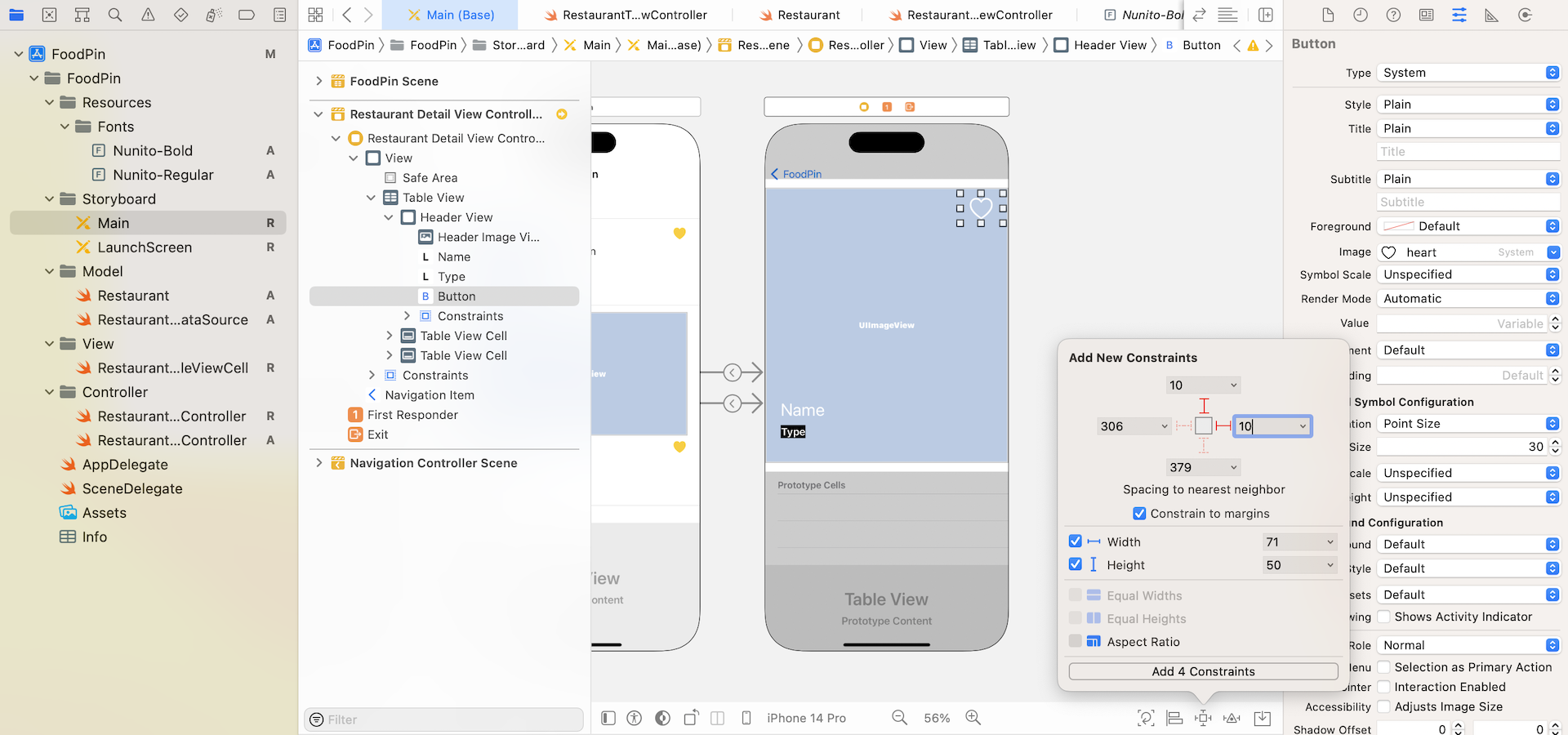The image size is (1568, 735).
Task: Open the Quick Help inspector
Action: [x=1393, y=15]
